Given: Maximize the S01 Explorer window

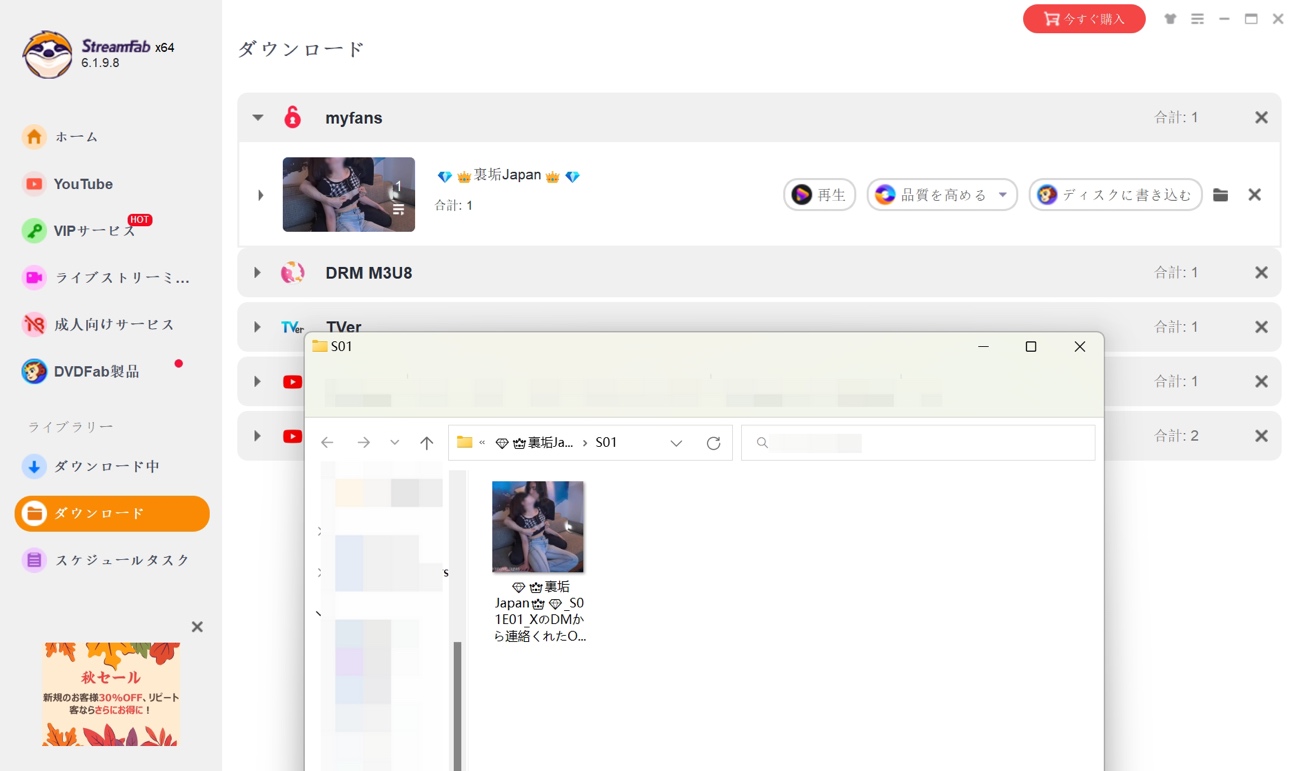Looking at the screenshot, I should click(x=1031, y=347).
